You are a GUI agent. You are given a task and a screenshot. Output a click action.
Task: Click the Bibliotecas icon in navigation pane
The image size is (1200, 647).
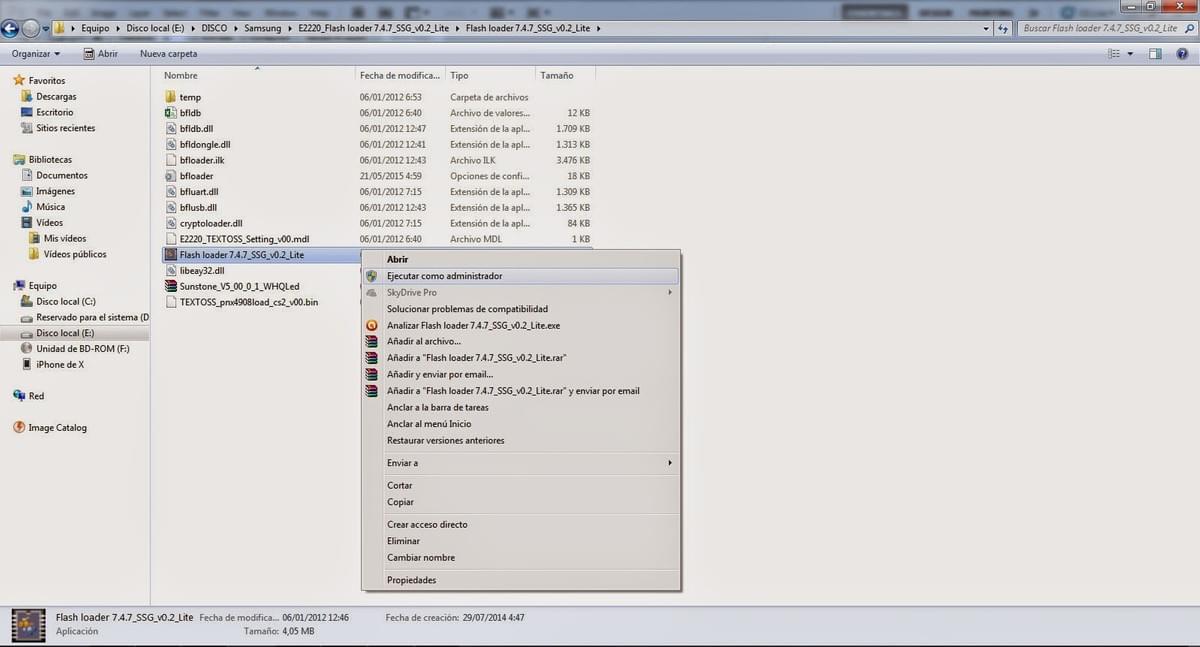pyautogui.click(x=19, y=159)
